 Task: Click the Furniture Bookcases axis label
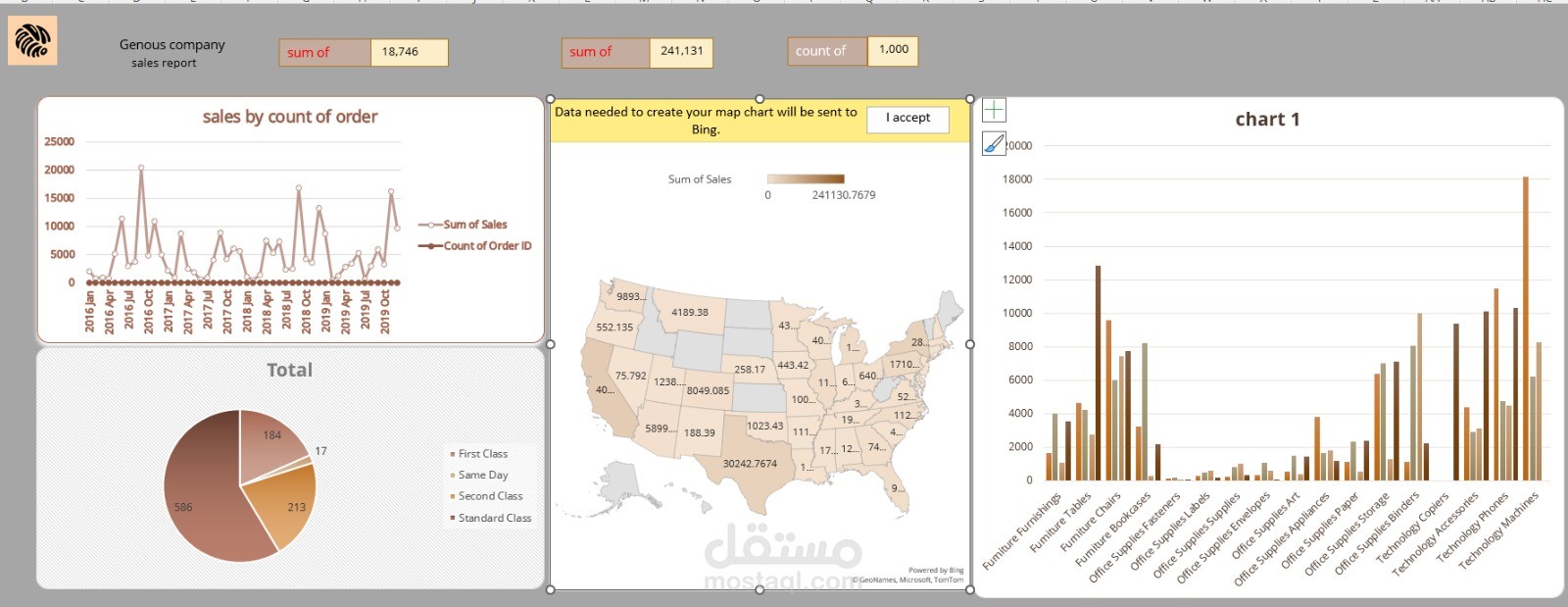pos(1113,529)
